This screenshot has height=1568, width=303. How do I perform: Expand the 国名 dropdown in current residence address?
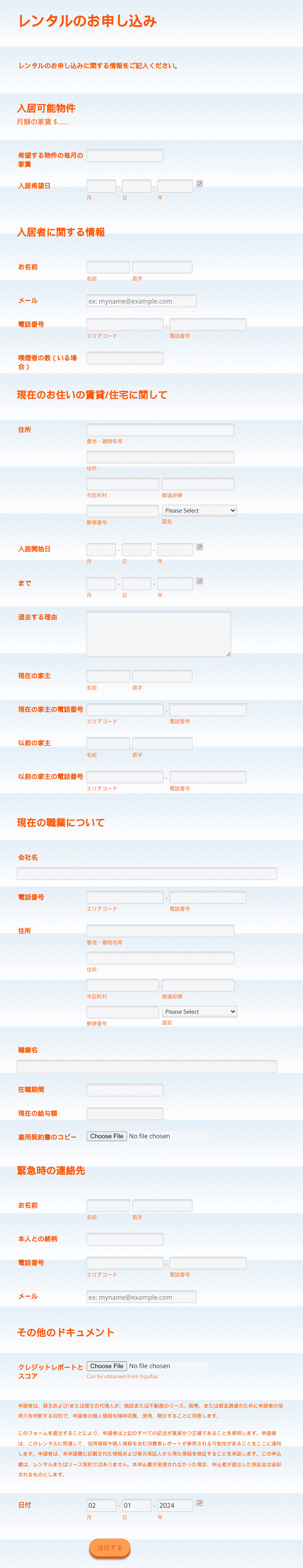pyautogui.click(x=200, y=510)
